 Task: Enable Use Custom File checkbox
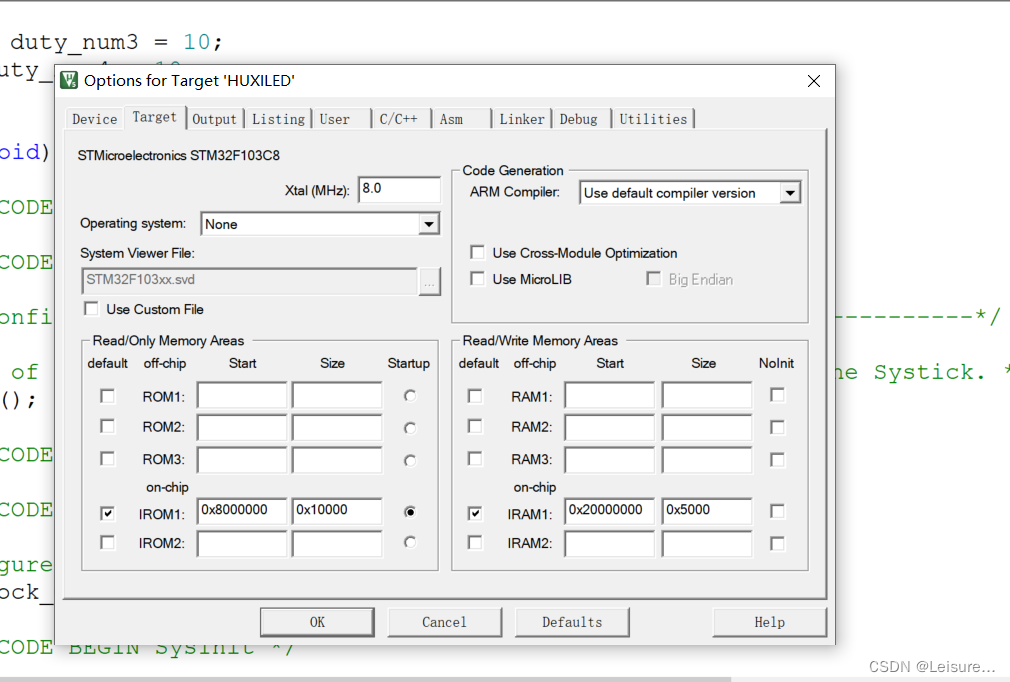(92, 309)
